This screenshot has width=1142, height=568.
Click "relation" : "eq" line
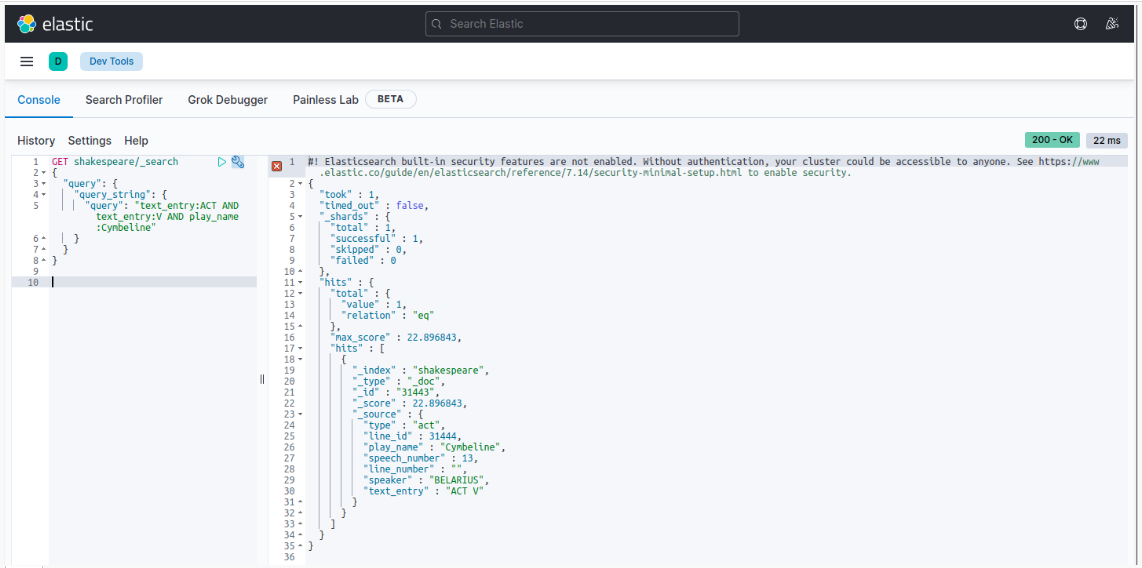(387, 315)
